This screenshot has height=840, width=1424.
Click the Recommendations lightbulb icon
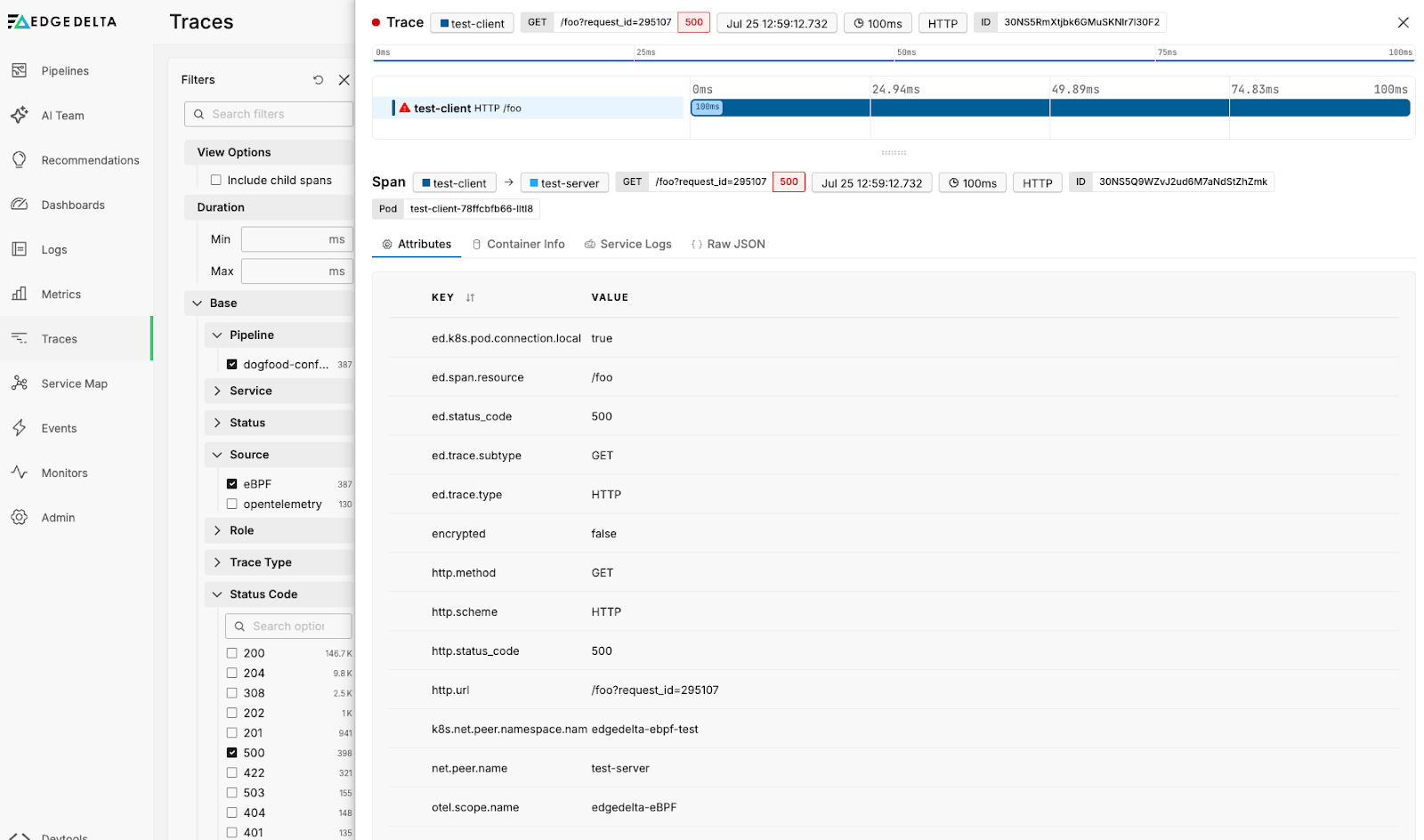click(20, 160)
